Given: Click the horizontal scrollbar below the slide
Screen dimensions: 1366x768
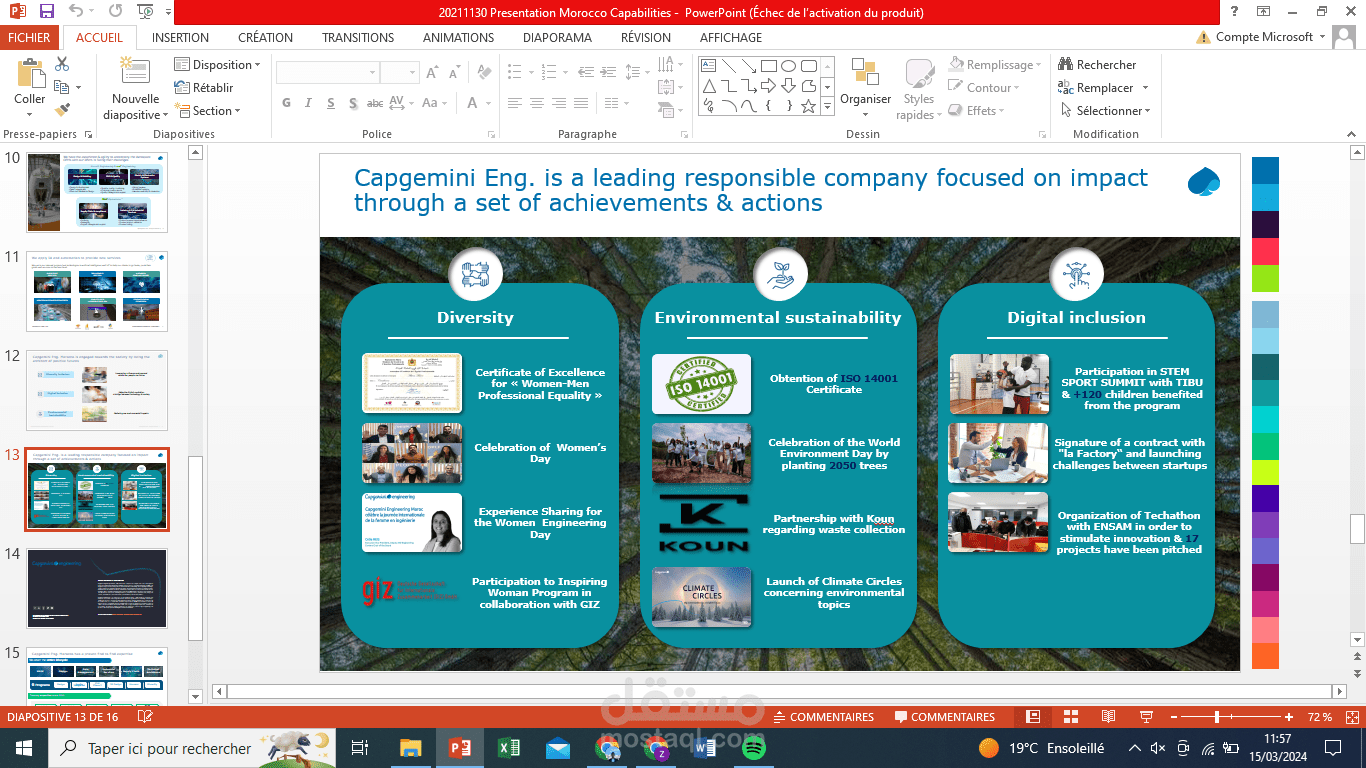Looking at the screenshot, I should click(780, 691).
